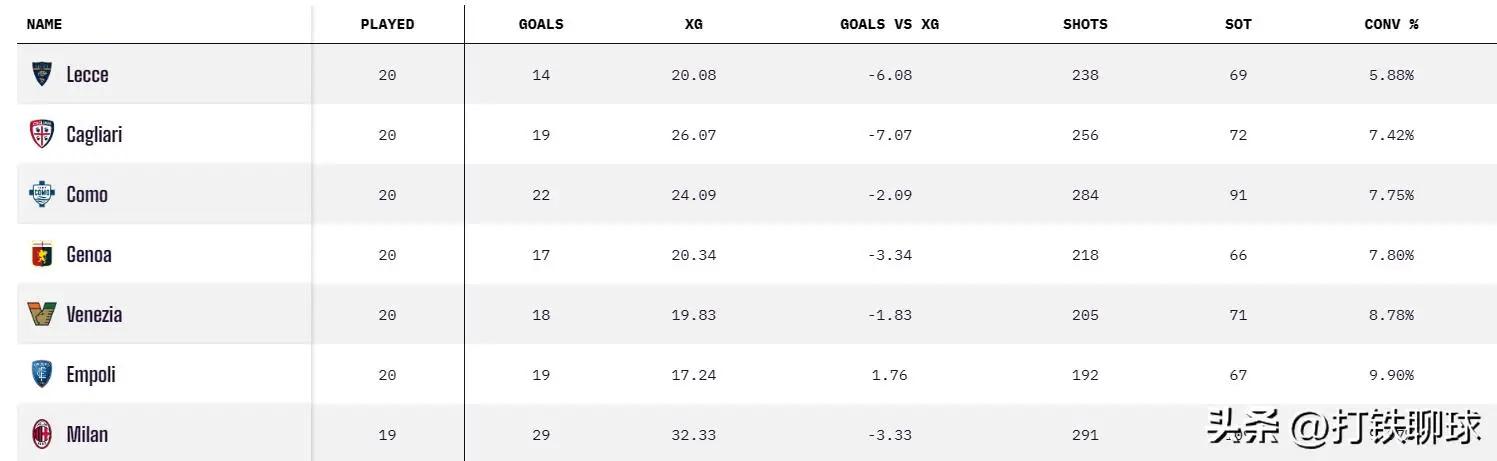Sort by XG column header

693,24
